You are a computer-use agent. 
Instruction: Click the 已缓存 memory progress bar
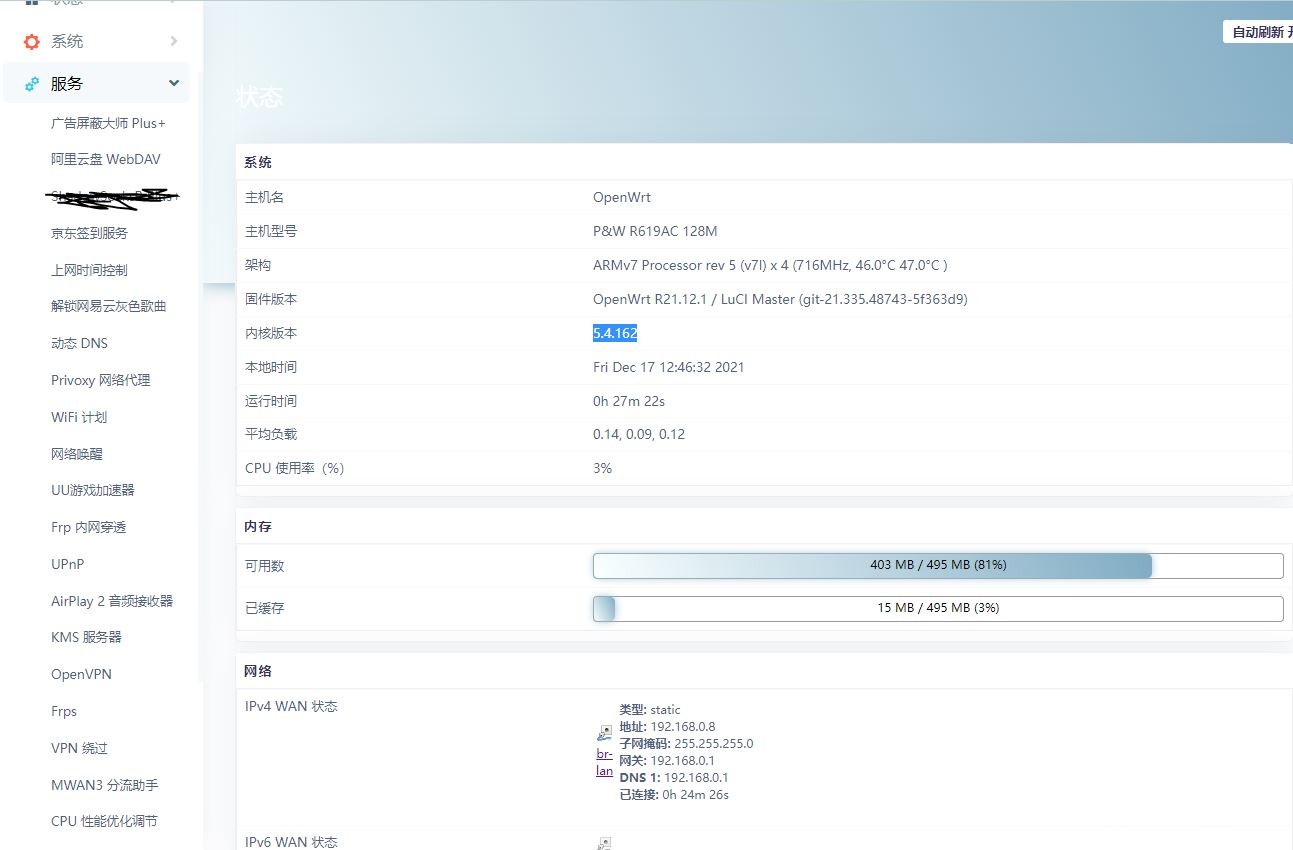937,608
